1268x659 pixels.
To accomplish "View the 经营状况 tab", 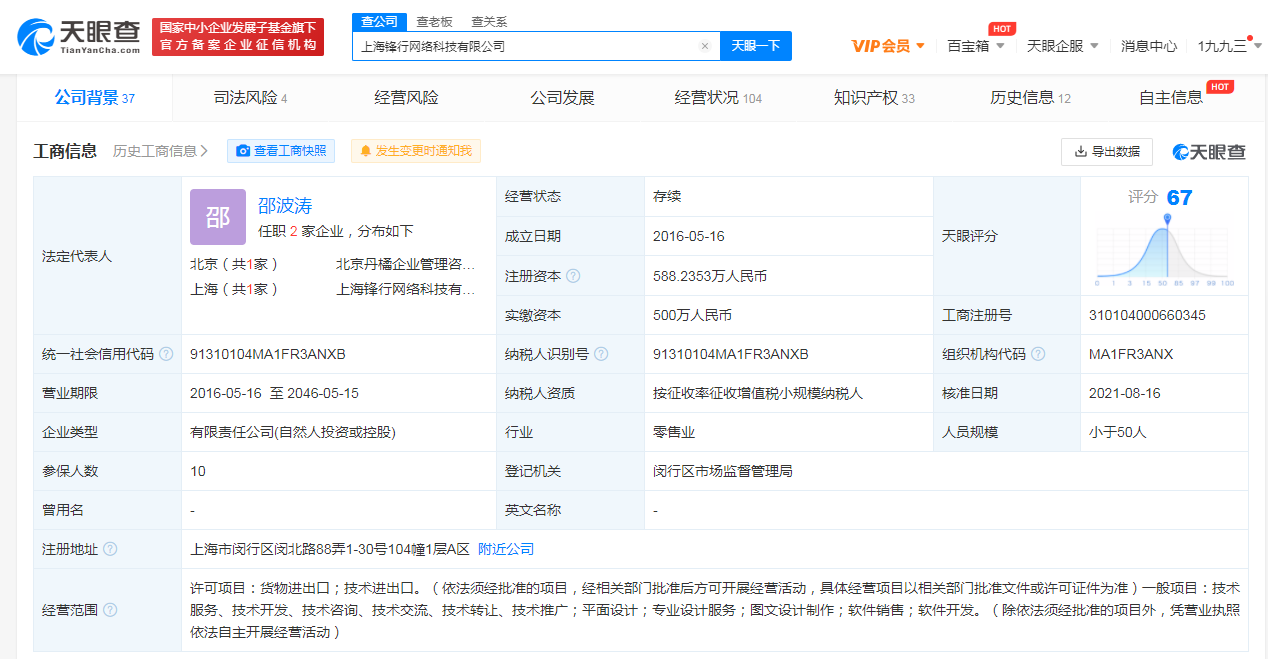I will click(718, 98).
